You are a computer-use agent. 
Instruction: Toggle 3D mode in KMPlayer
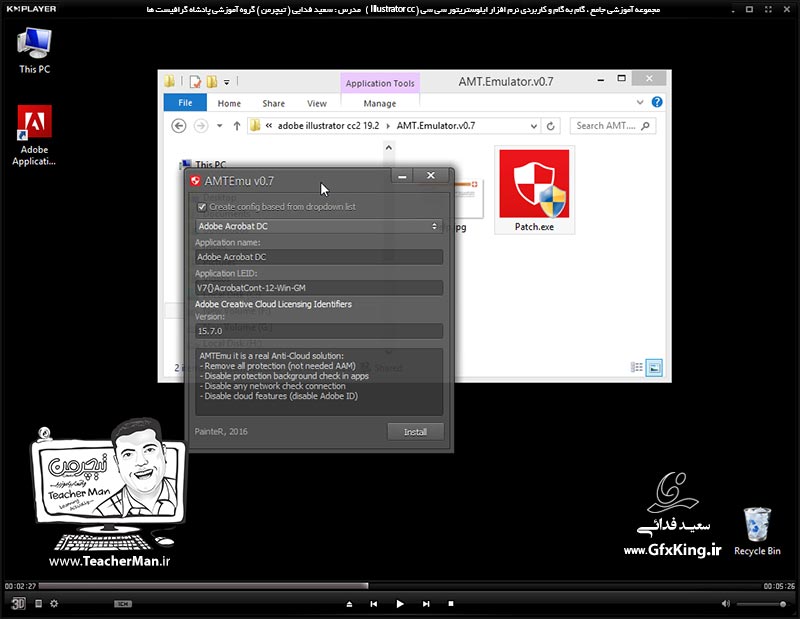[18, 603]
